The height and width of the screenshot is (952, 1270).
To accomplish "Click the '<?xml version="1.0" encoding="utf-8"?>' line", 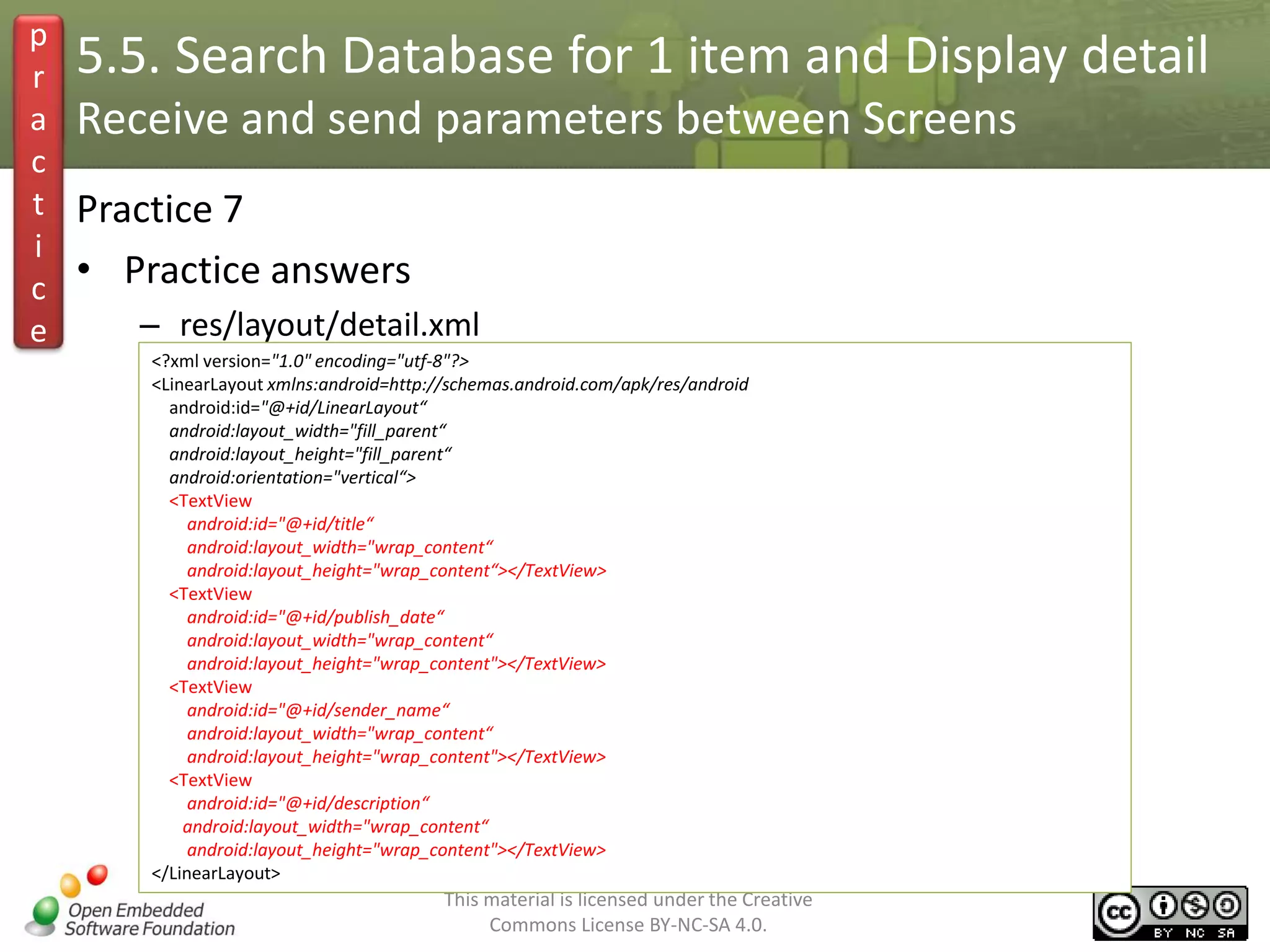I will tap(310, 361).
